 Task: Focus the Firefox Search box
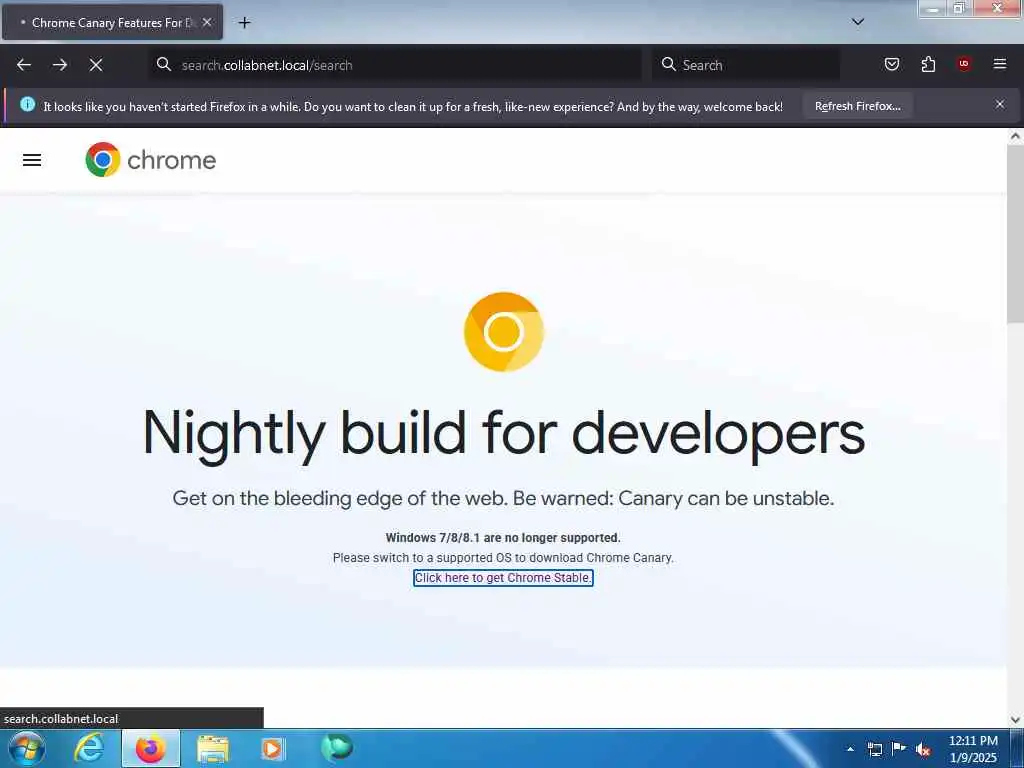pos(746,65)
